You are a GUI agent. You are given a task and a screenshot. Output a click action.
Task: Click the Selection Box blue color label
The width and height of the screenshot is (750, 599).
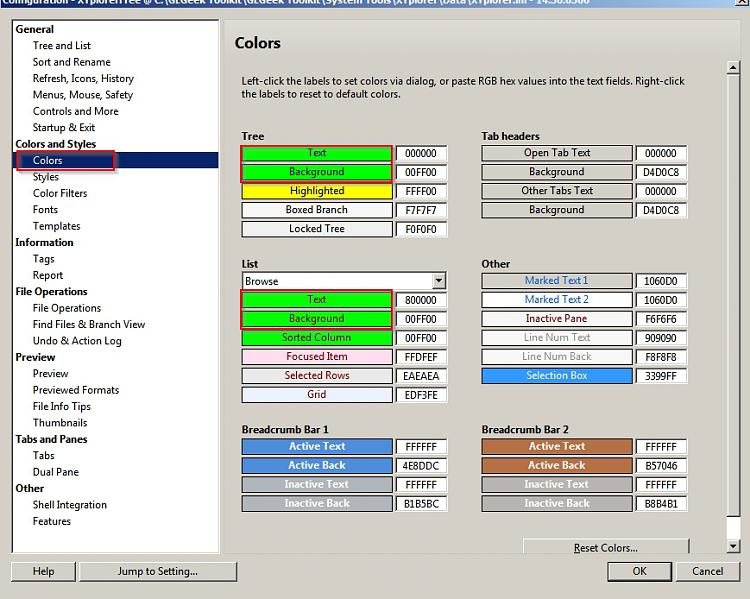(557, 376)
